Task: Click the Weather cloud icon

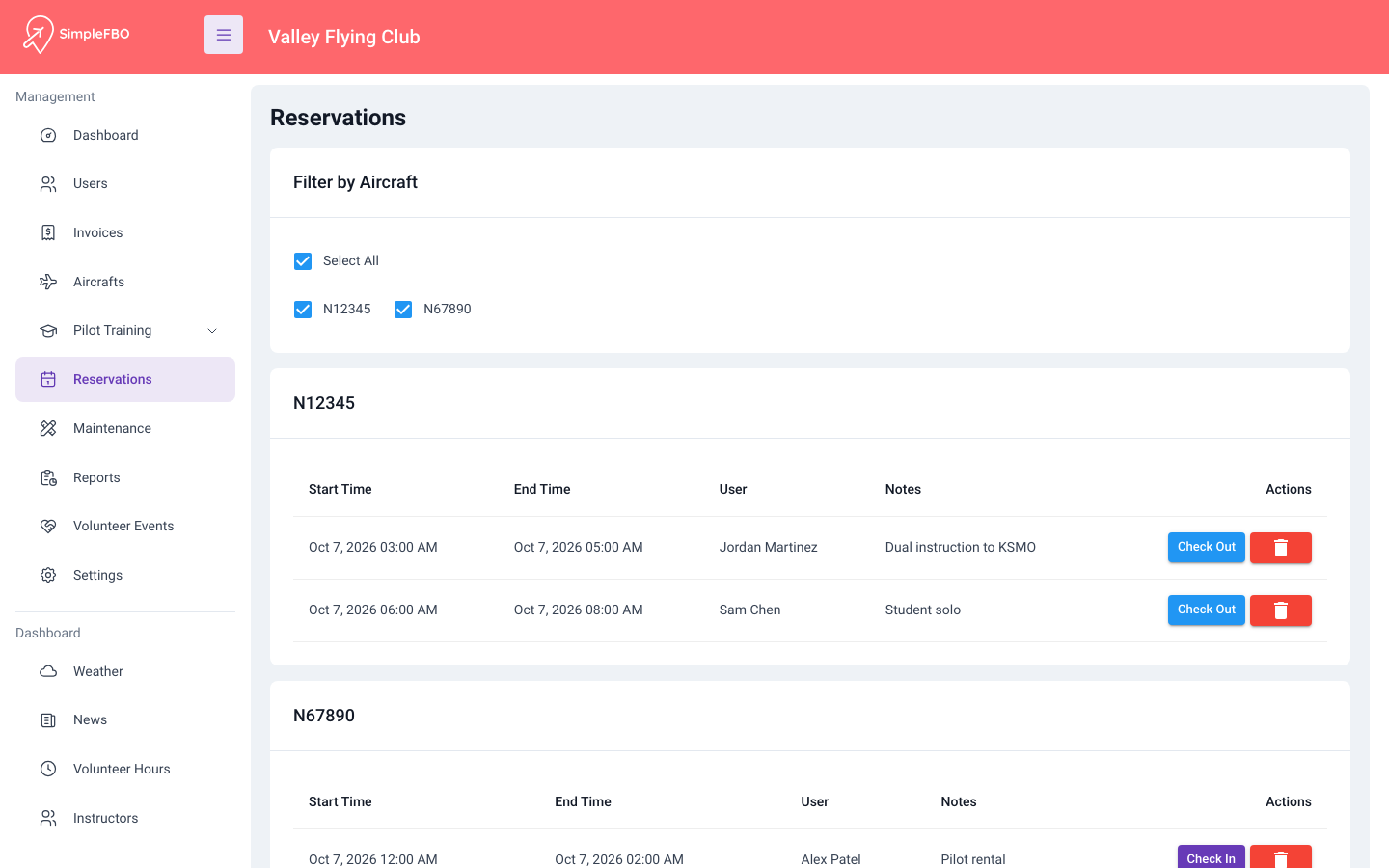Action: (48, 671)
